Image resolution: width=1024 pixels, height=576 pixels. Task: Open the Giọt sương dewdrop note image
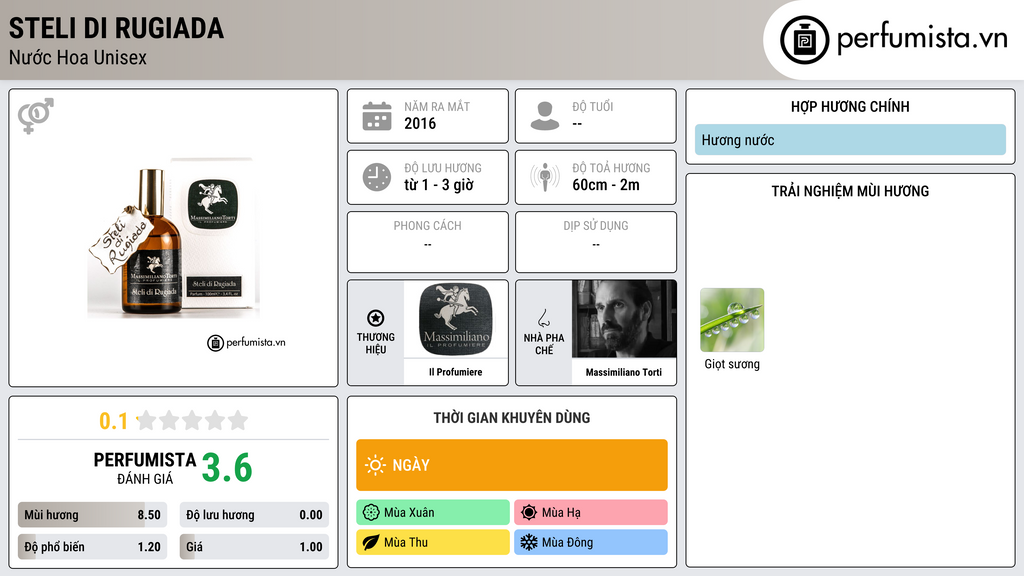tap(732, 320)
